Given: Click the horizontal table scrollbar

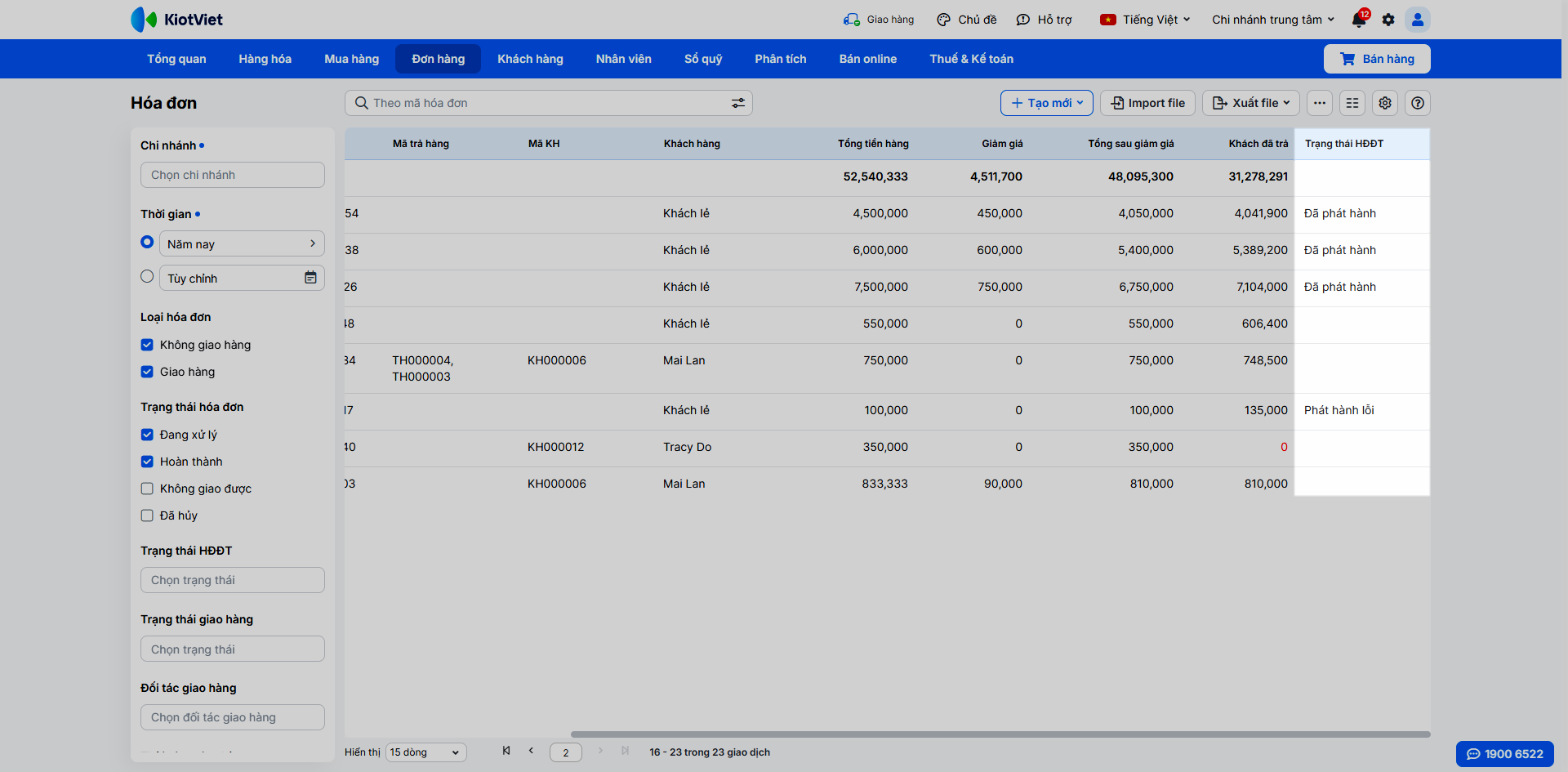Looking at the screenshot, I should 1000,734.
